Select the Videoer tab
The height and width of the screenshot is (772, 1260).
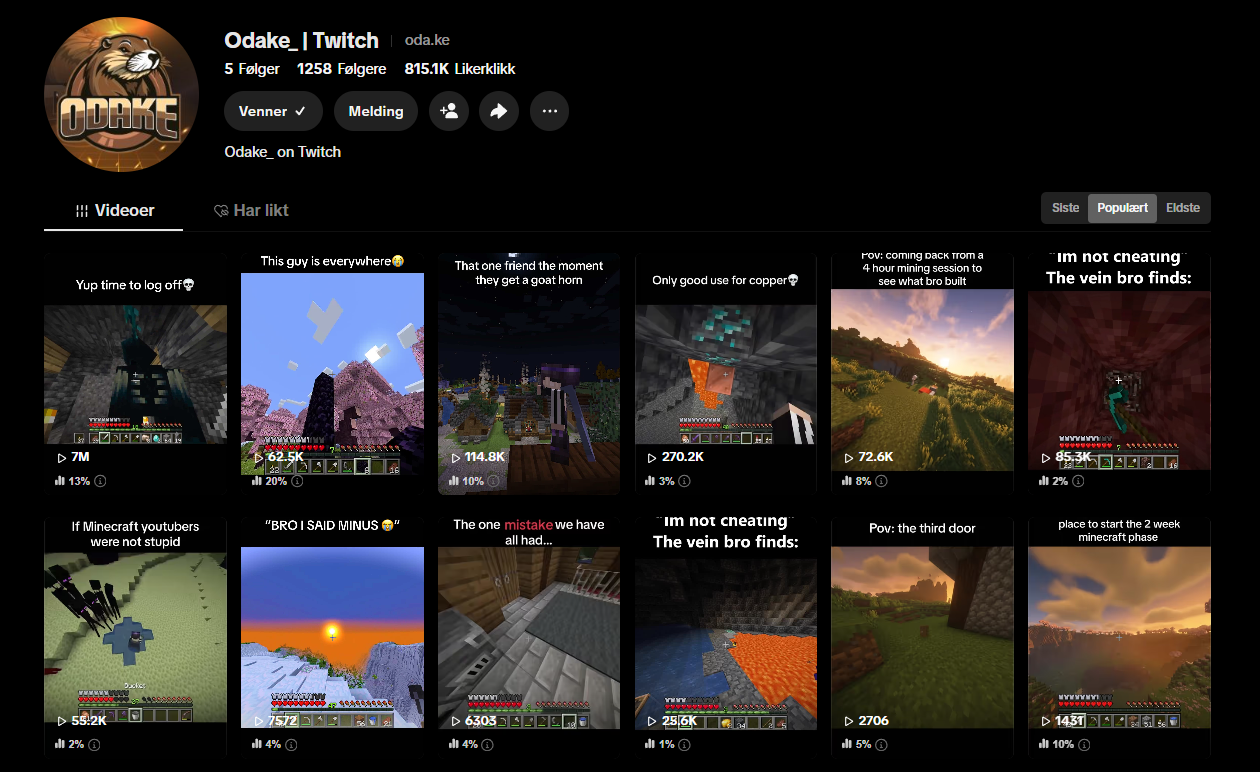click(114, 210)
